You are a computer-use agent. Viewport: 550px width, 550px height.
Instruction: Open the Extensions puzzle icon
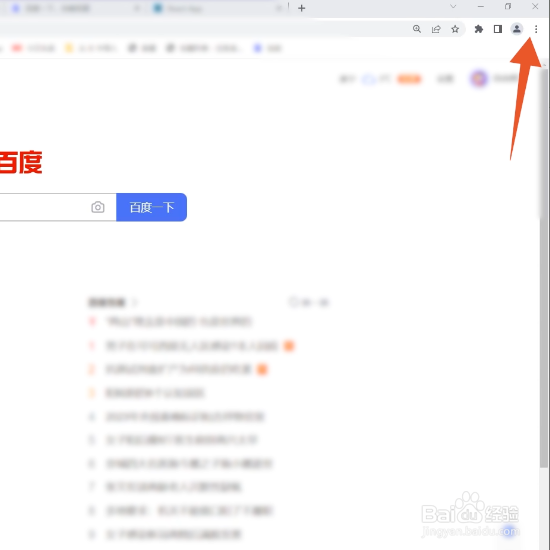[x=478, y=29]
